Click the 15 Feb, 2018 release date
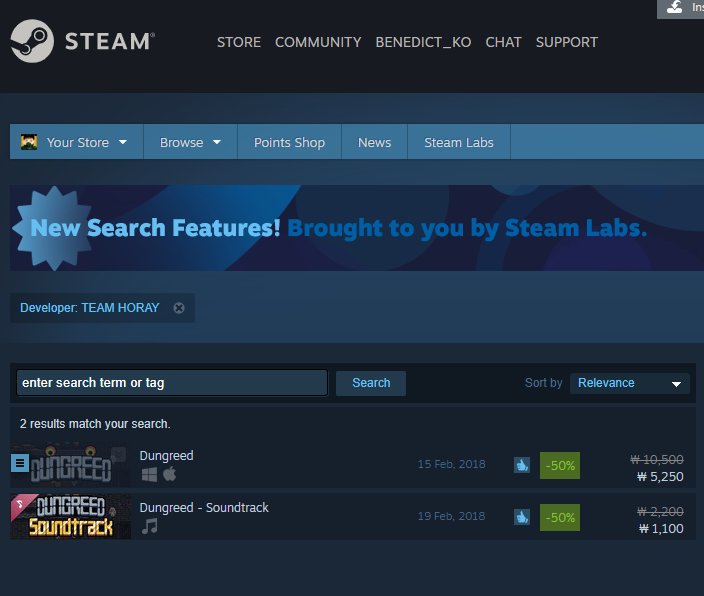Screen dimensions: 704x596 pos(451,464)
